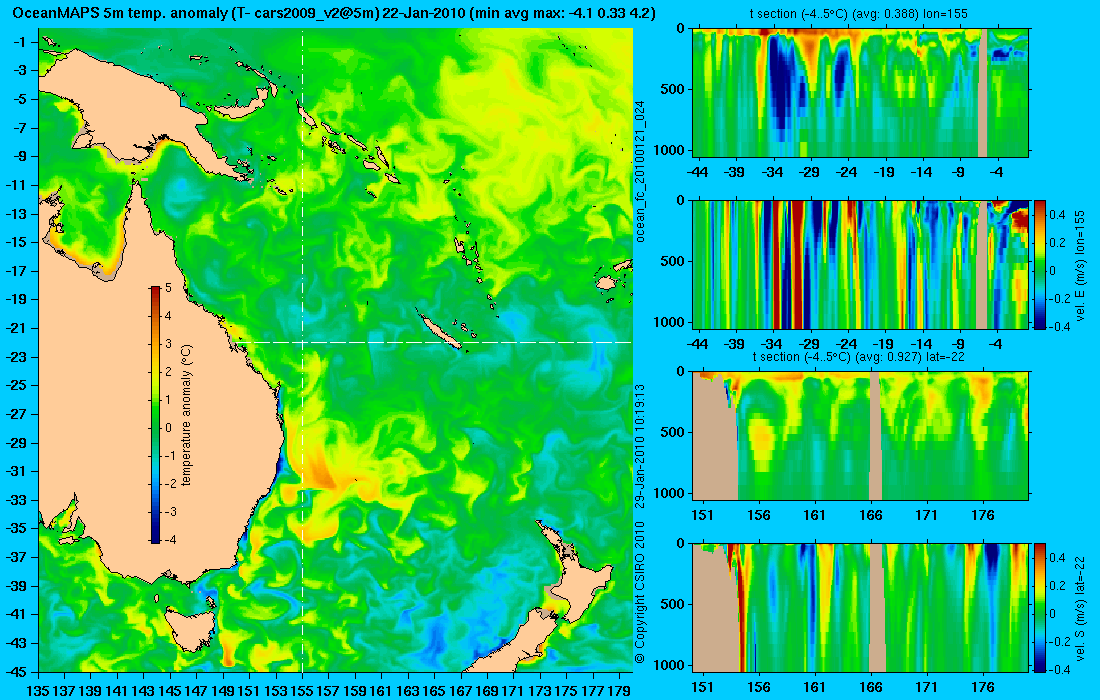Click longitude tick '145' on main map

tap(170, 691)
